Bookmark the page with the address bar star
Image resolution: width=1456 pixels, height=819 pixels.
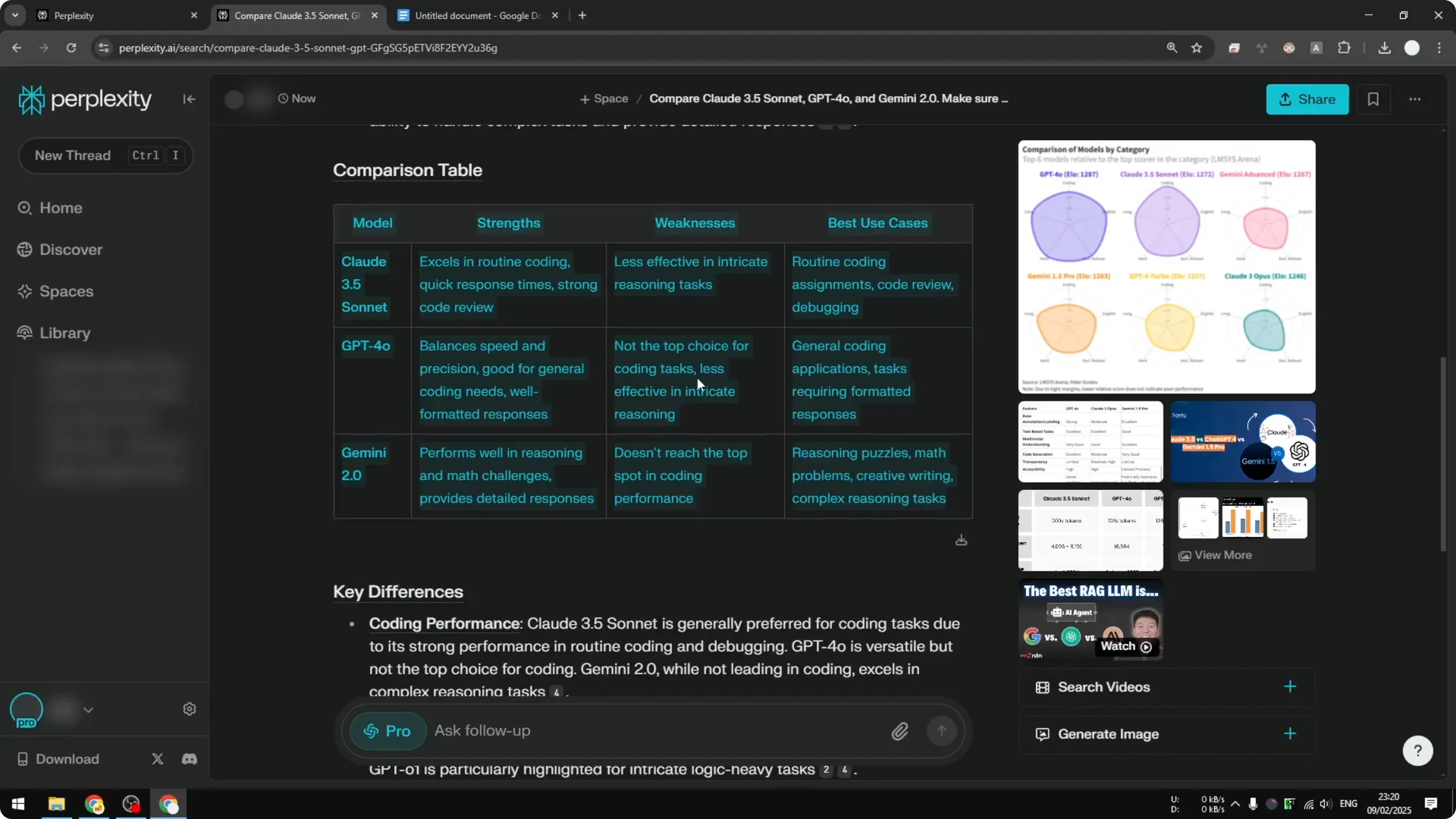(x=1197, y=47)
